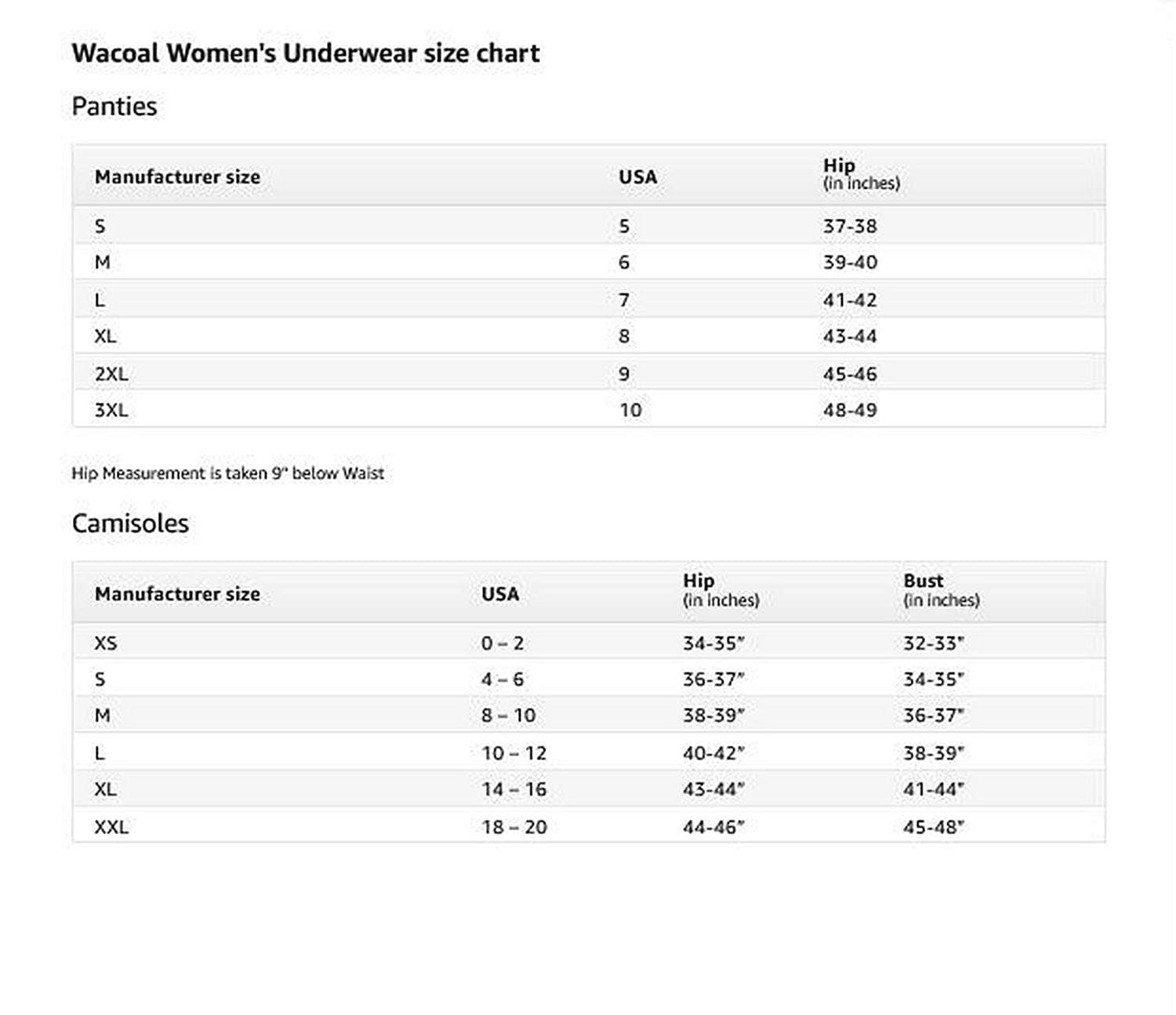Click the Bust column header in Camisoles table
This screenshot has height=1015, width=1176.
click(x=942, y=590)
